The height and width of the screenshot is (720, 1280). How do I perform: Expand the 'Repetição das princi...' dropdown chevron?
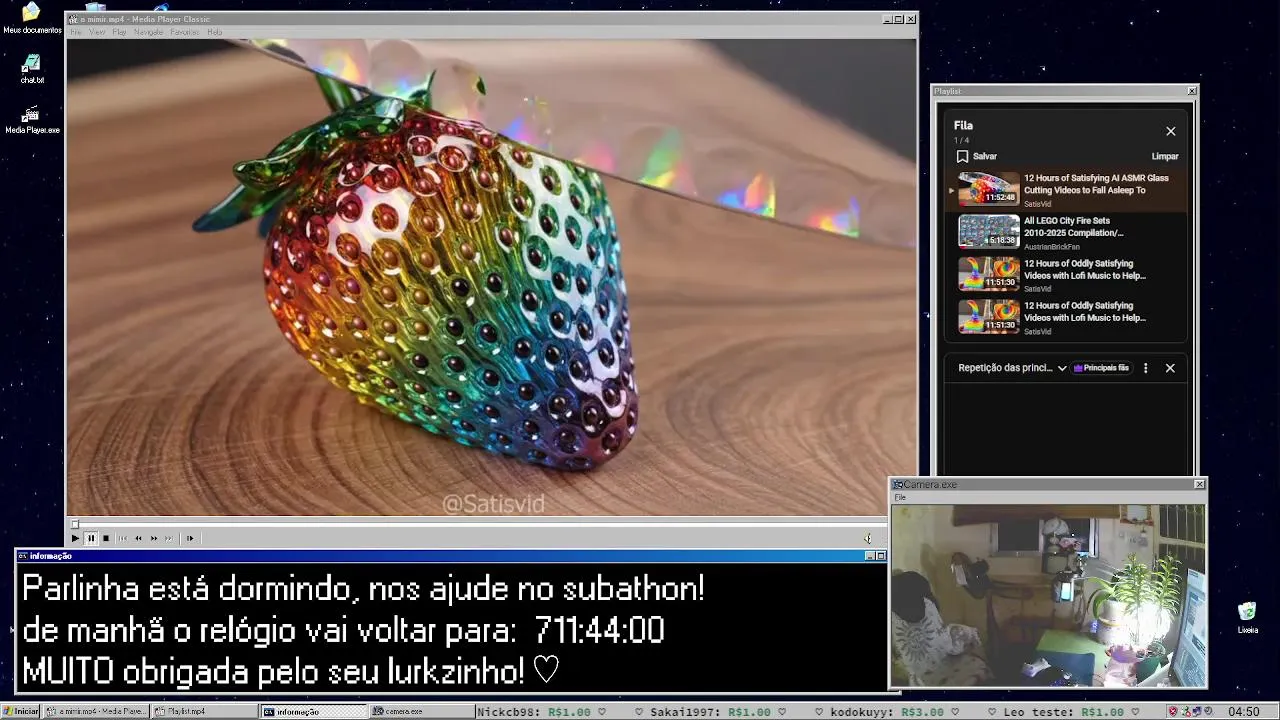point(1062,368)
